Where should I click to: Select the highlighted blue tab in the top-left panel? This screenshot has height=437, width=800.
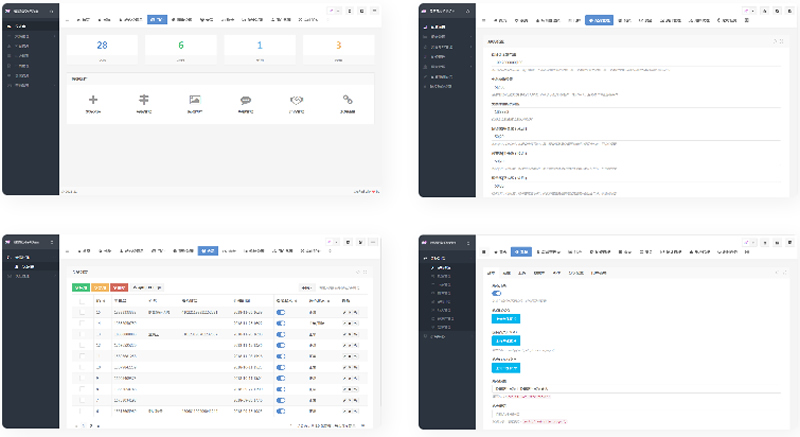(x=158, y=19)
